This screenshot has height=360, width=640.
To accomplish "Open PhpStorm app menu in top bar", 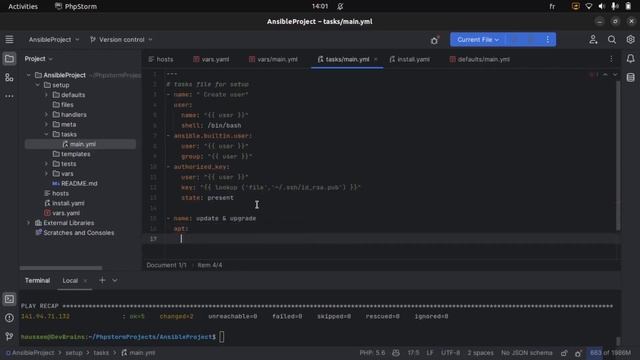I will coord(76,6).
